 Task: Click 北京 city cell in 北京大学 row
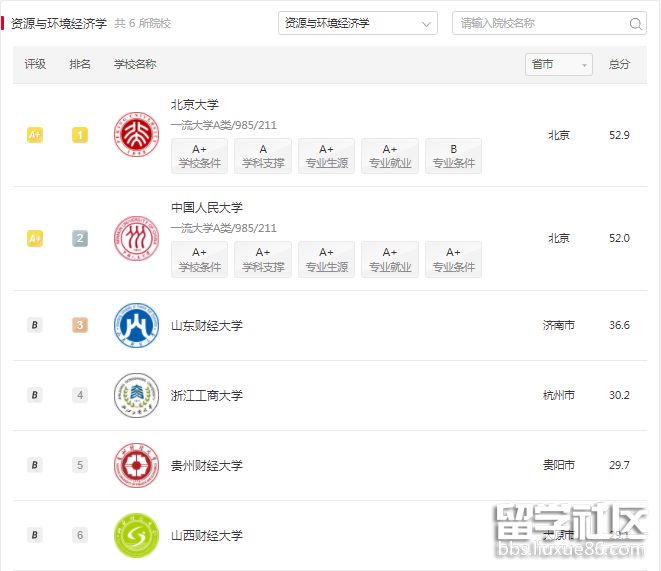559,135
